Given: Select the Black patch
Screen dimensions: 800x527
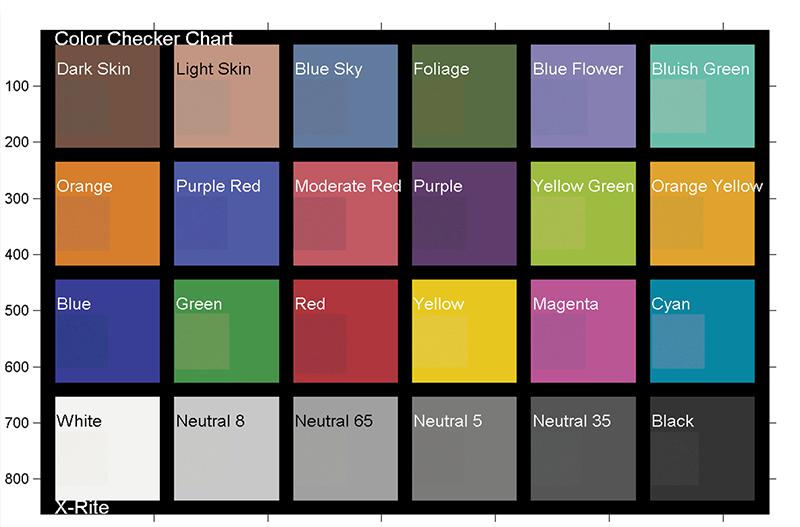Looking at the screenshot, I should click(x=702, y=448).
